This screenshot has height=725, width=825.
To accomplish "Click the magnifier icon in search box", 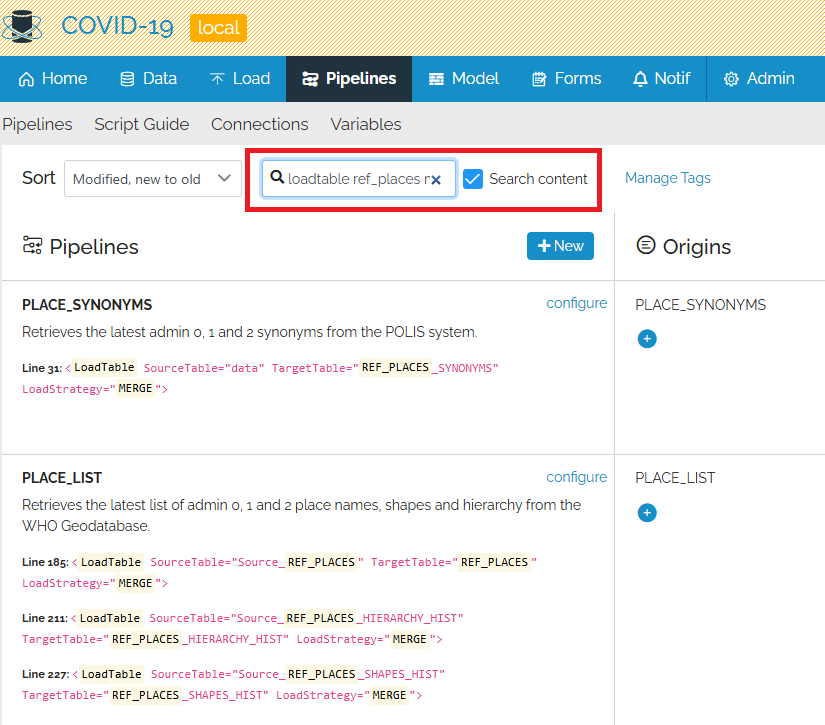I will [277, 177].
